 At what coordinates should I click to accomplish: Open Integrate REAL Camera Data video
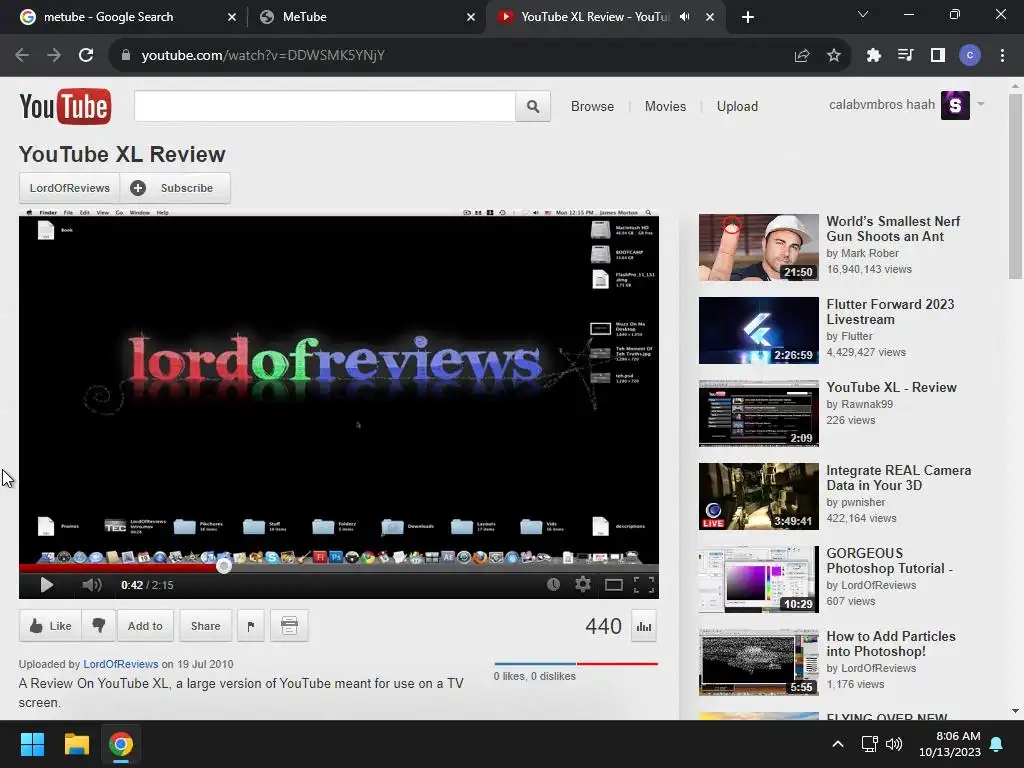pyautogui.click(x=898, y=477)
